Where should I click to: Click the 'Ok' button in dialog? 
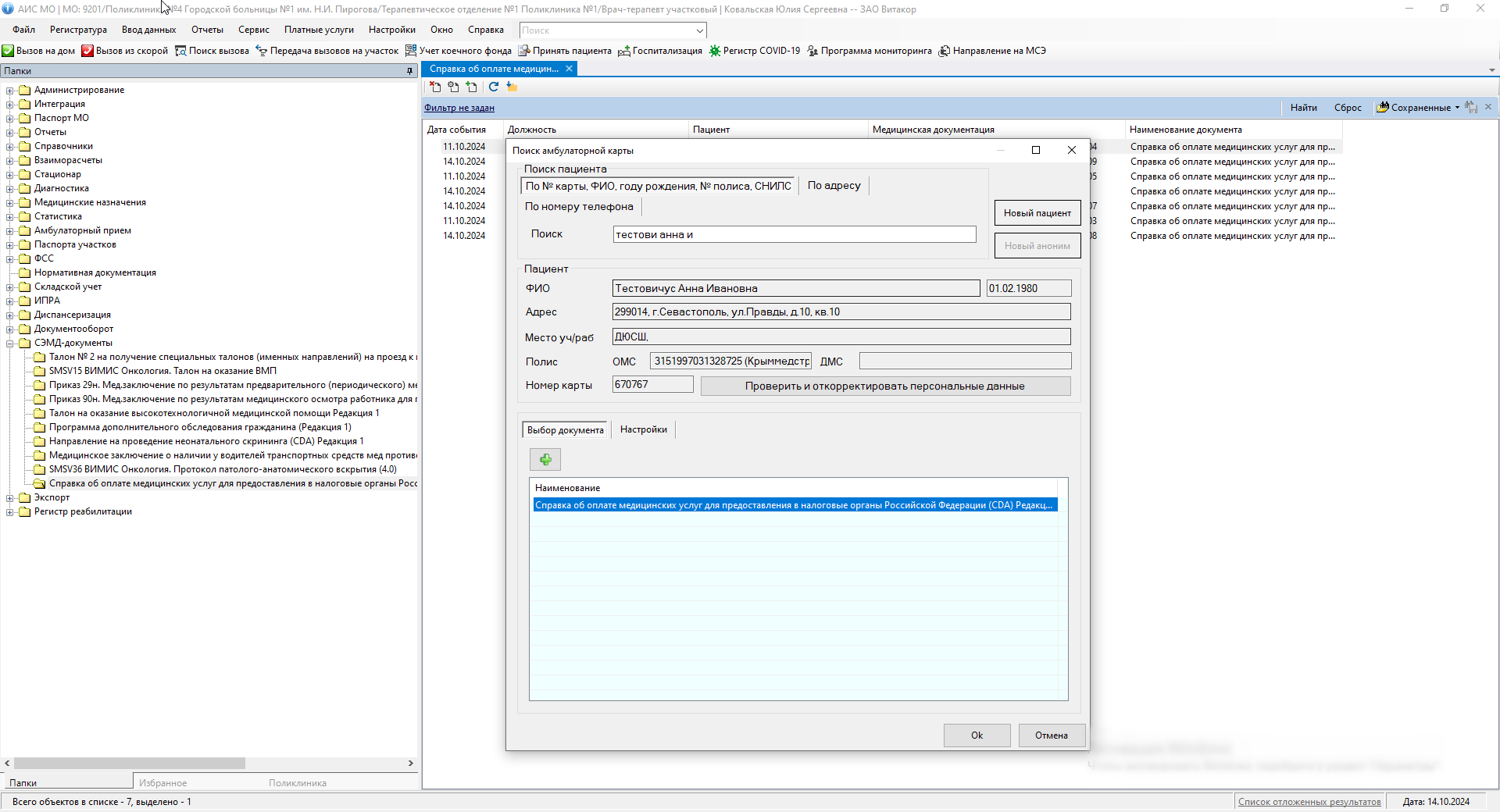(x=977, y=735)
